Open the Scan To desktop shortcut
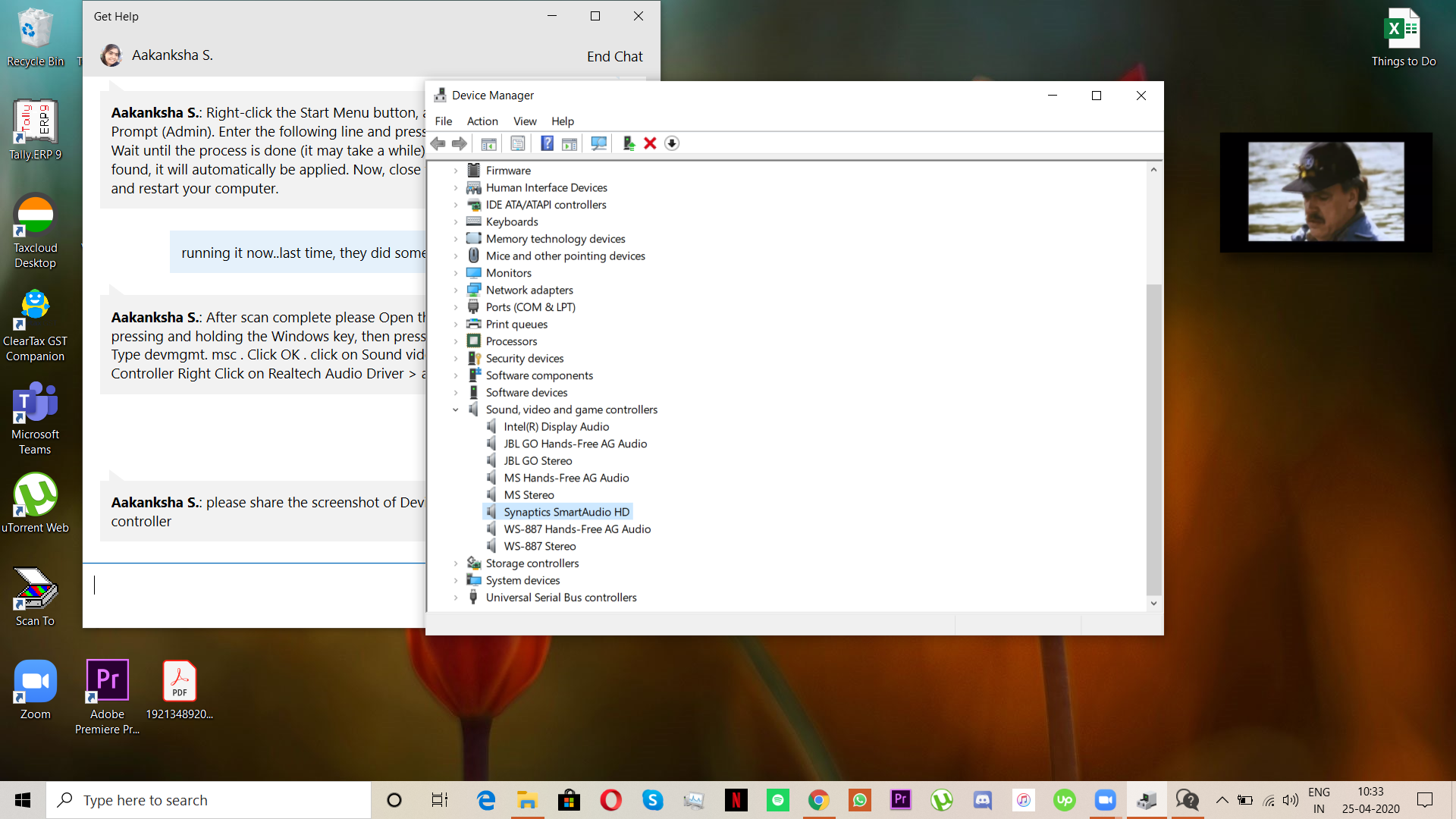1456x819 pixels. (x=35, y=598)
